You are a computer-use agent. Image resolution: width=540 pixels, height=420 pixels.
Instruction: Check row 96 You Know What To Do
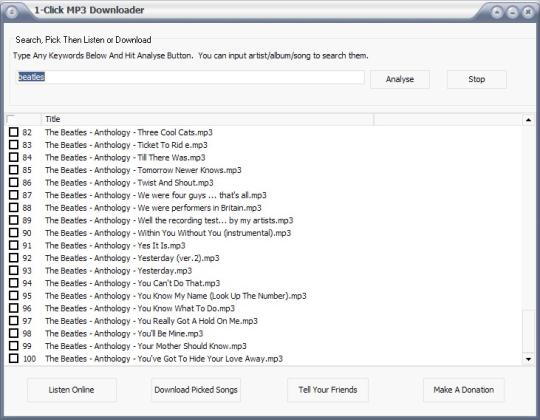coord(14,308)
